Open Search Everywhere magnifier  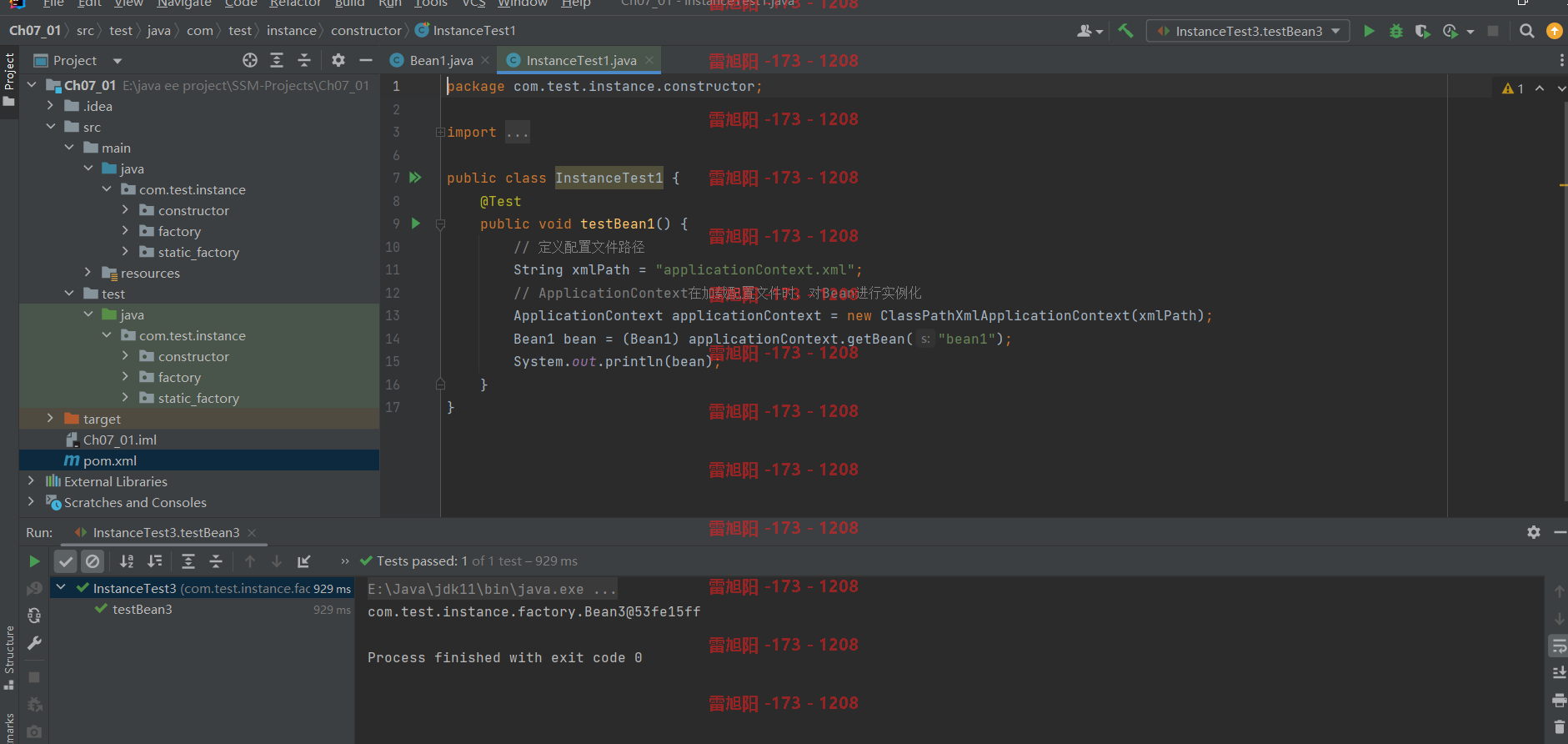[x=1526, y=31]
